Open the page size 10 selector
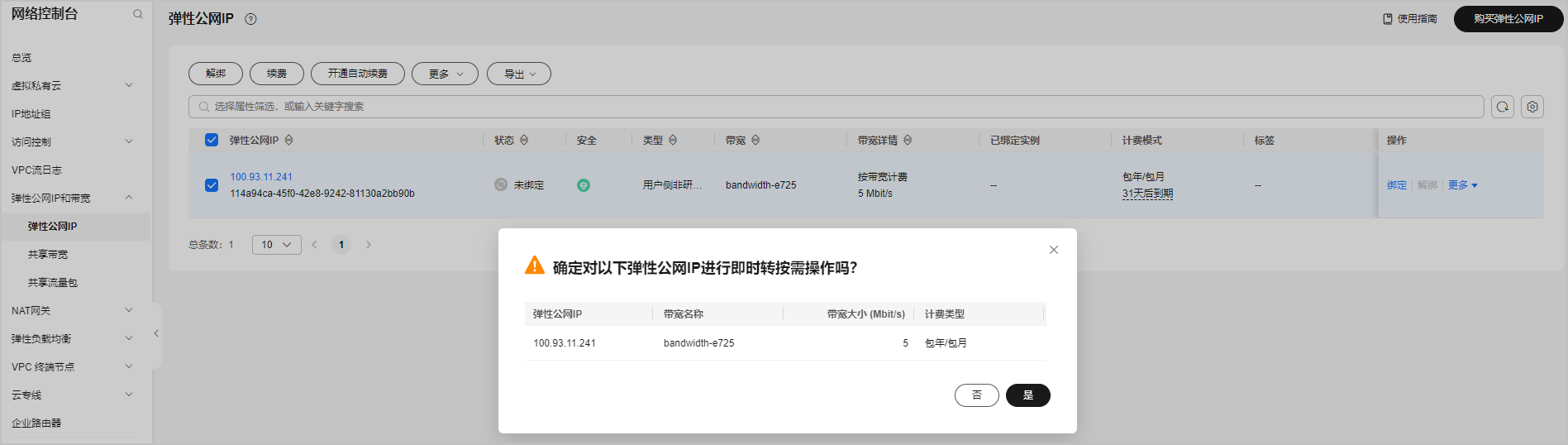Image resolution: width=1568 pixels, height=445 pixels. pos(277,245)
